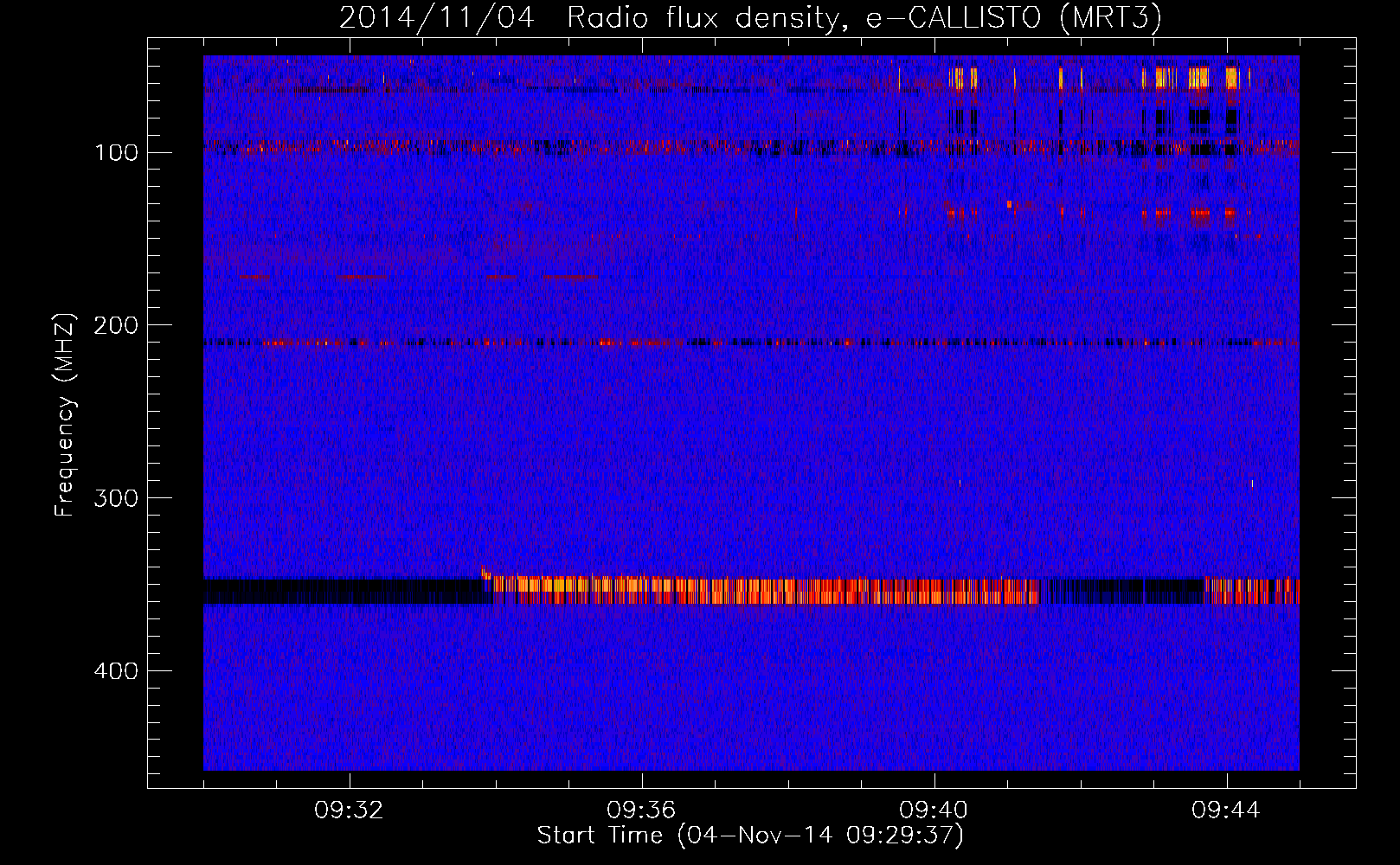Click the 'Start Time (04-Nov-14 09:29:37)' label
The image size is (1400, 865).
[x=750, y=836]
